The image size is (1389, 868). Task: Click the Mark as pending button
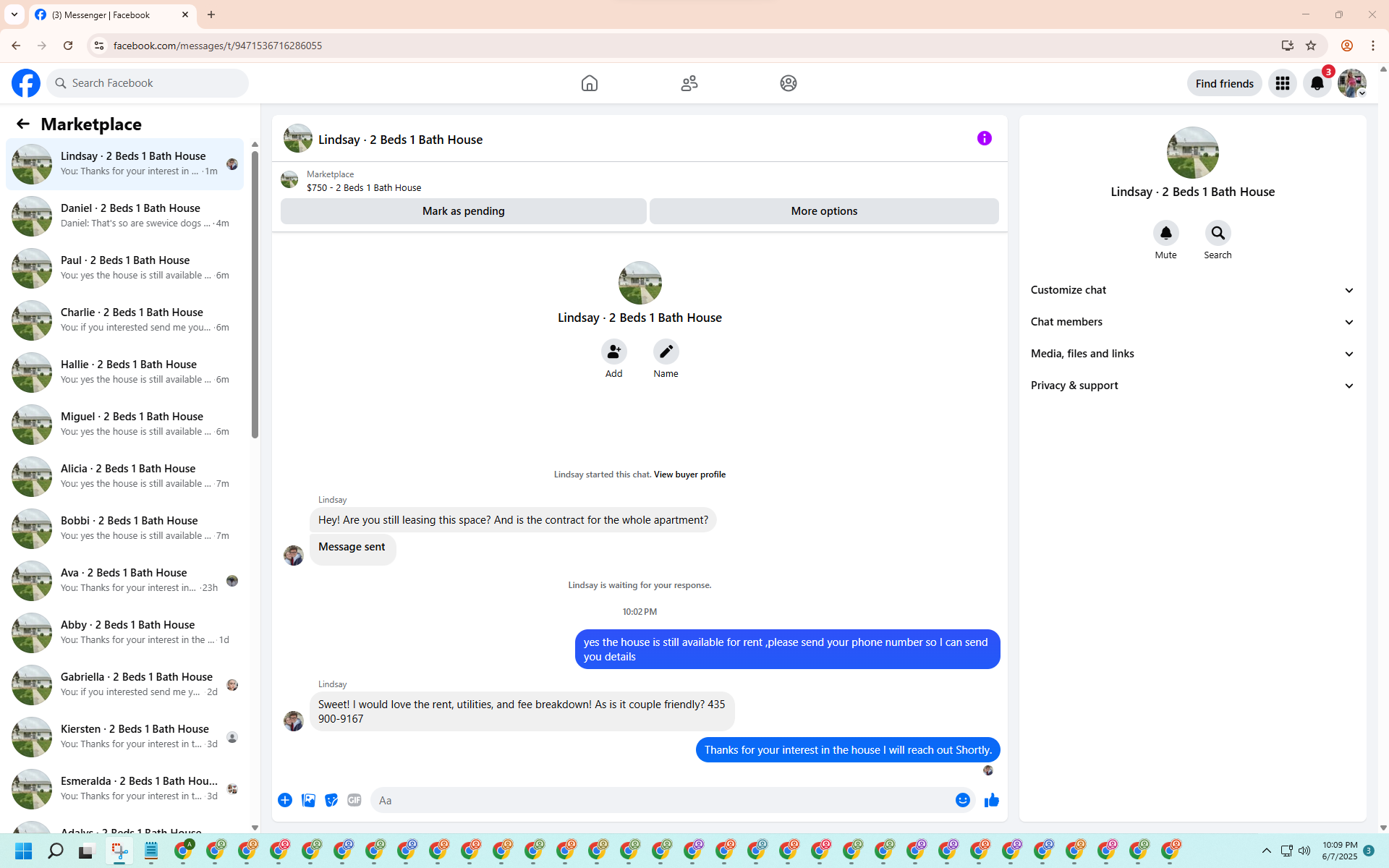463,211
